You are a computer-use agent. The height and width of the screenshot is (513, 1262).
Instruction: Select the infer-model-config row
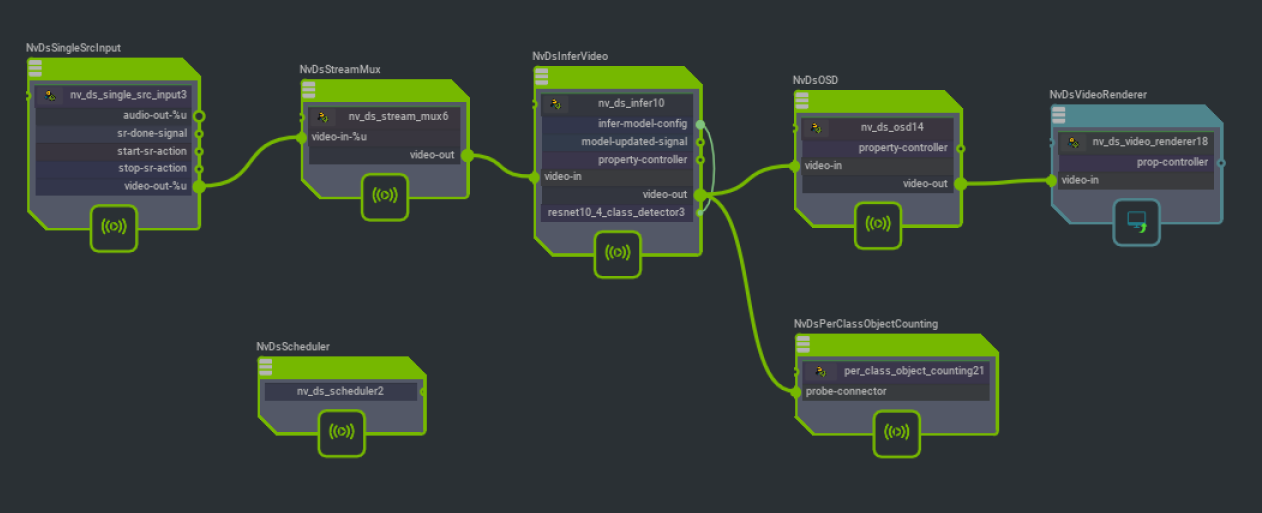[x=617, y=124]
